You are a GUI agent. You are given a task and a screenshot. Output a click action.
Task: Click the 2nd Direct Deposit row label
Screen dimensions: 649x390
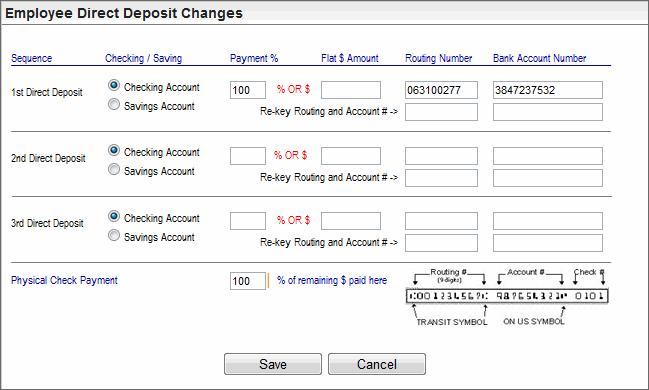pos(48,158)
